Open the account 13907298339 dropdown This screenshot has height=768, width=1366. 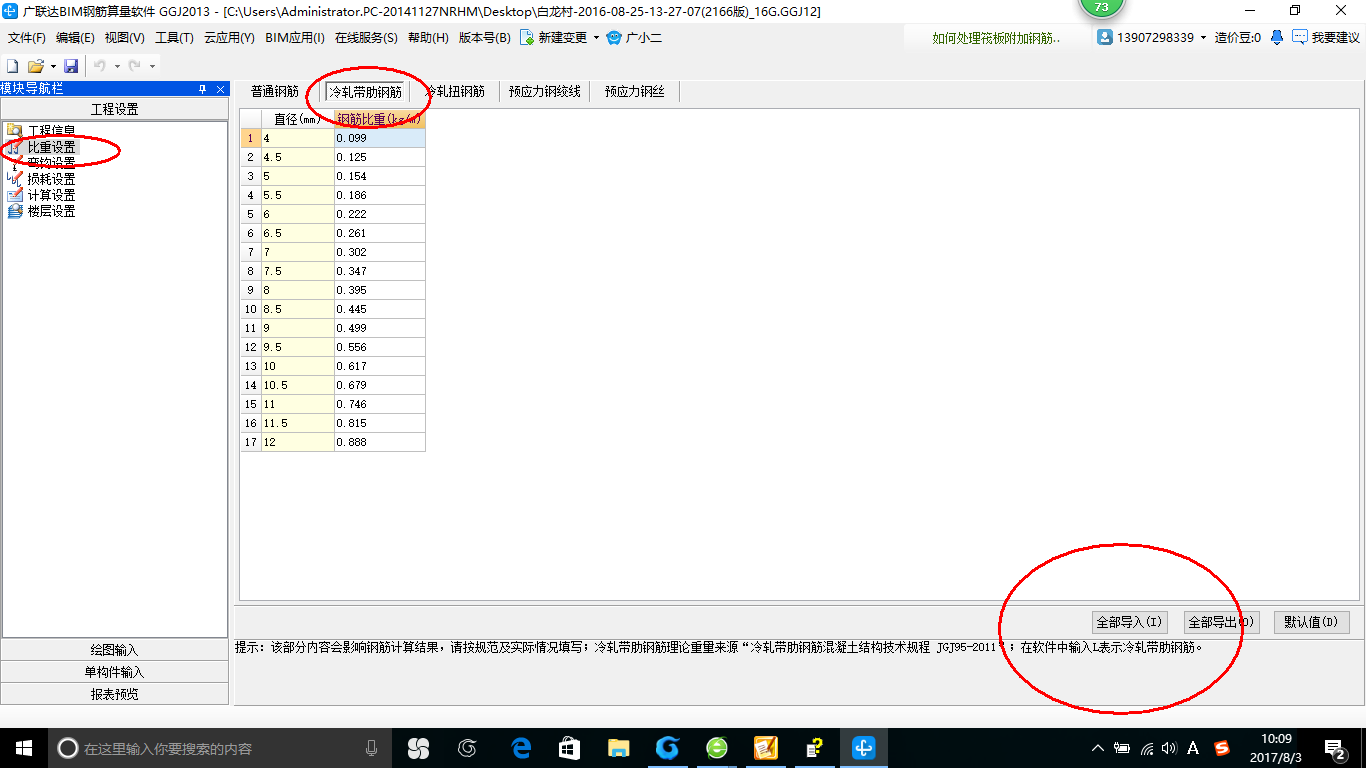tap(1203, 38)
